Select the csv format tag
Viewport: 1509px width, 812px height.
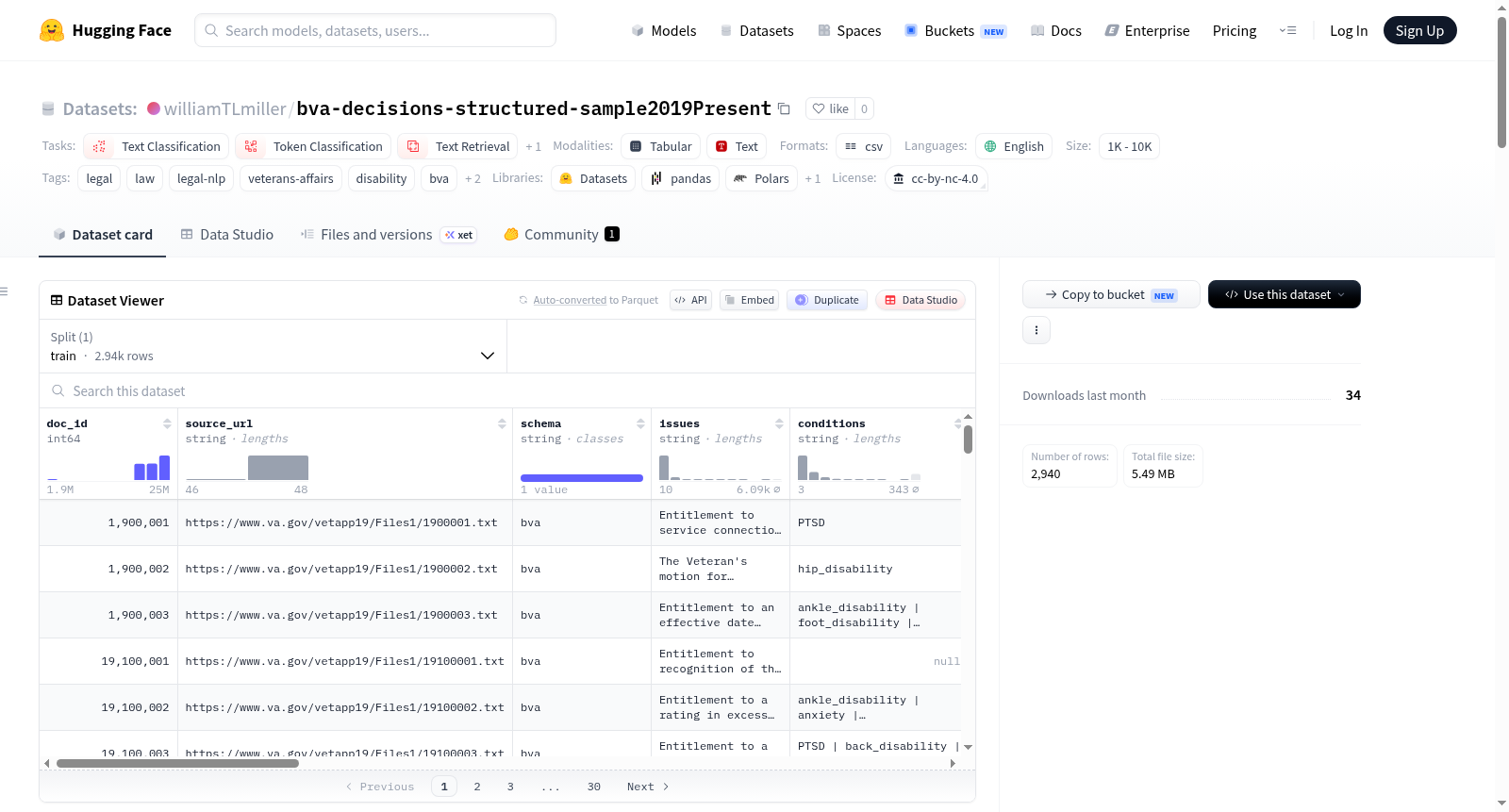coord(863,146)
